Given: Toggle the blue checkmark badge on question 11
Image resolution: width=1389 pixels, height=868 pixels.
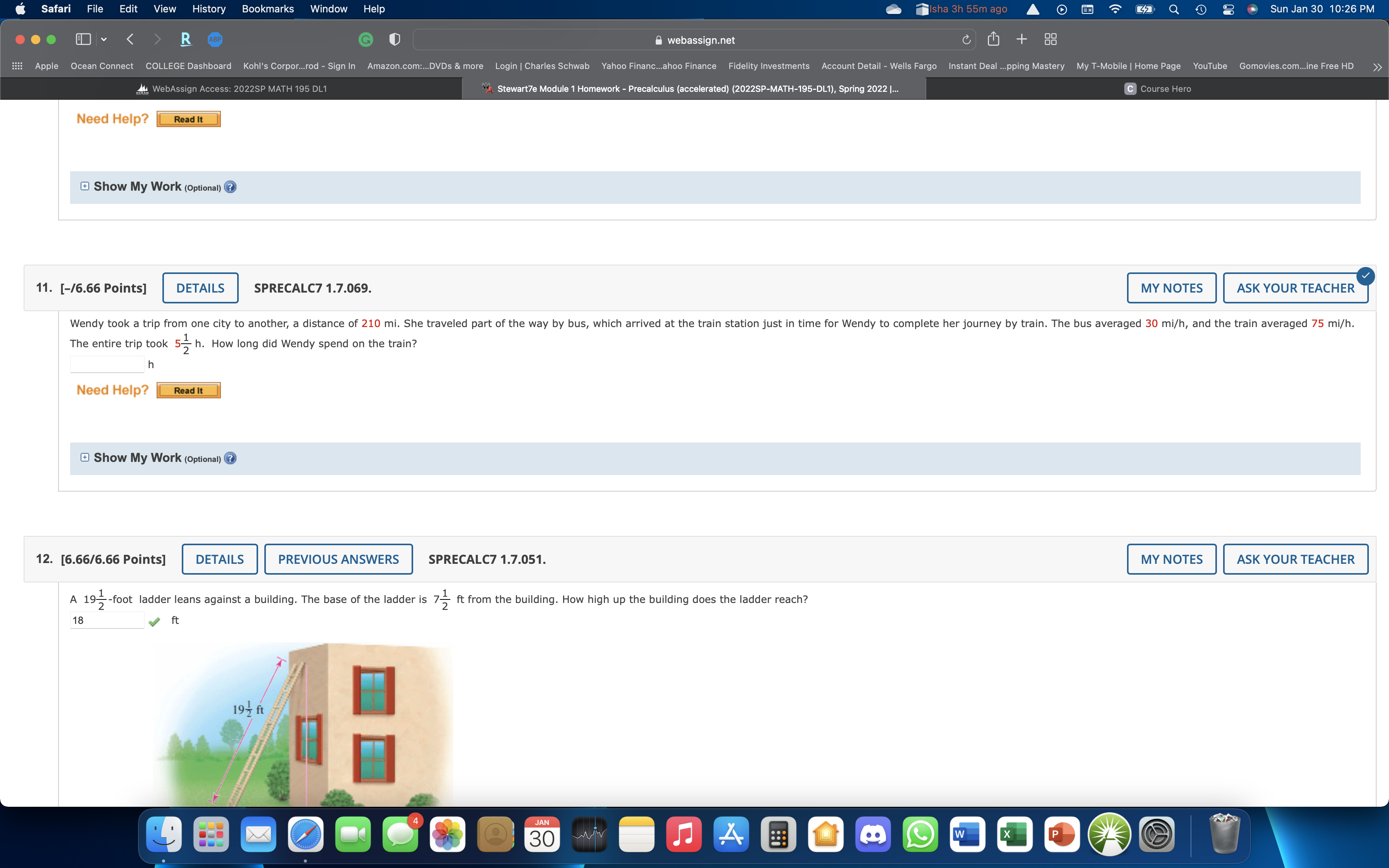Looking at the screenshot, I should click(x=1365, y=276).
